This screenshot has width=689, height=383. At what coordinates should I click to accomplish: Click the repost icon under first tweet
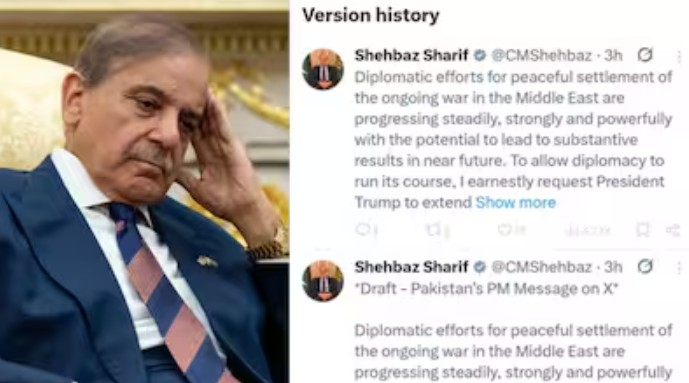(433, 229)
